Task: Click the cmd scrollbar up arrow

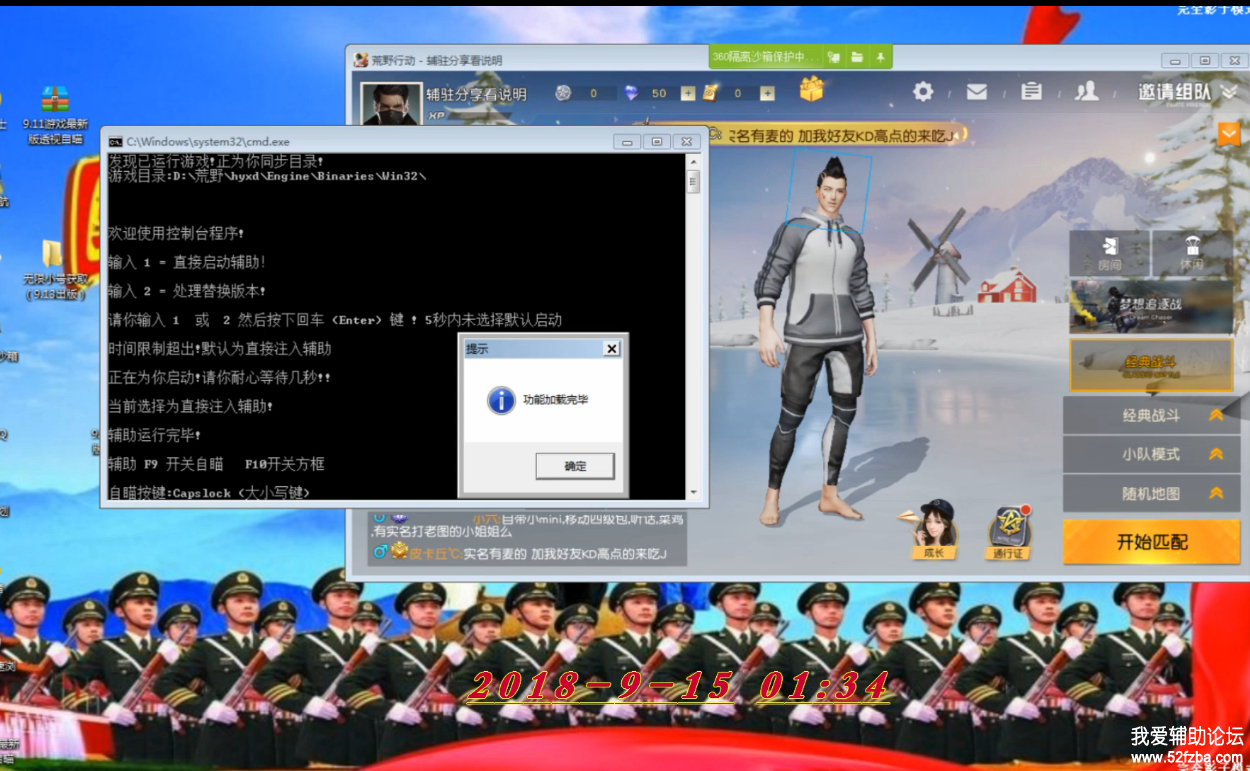Action: [693, 161]
